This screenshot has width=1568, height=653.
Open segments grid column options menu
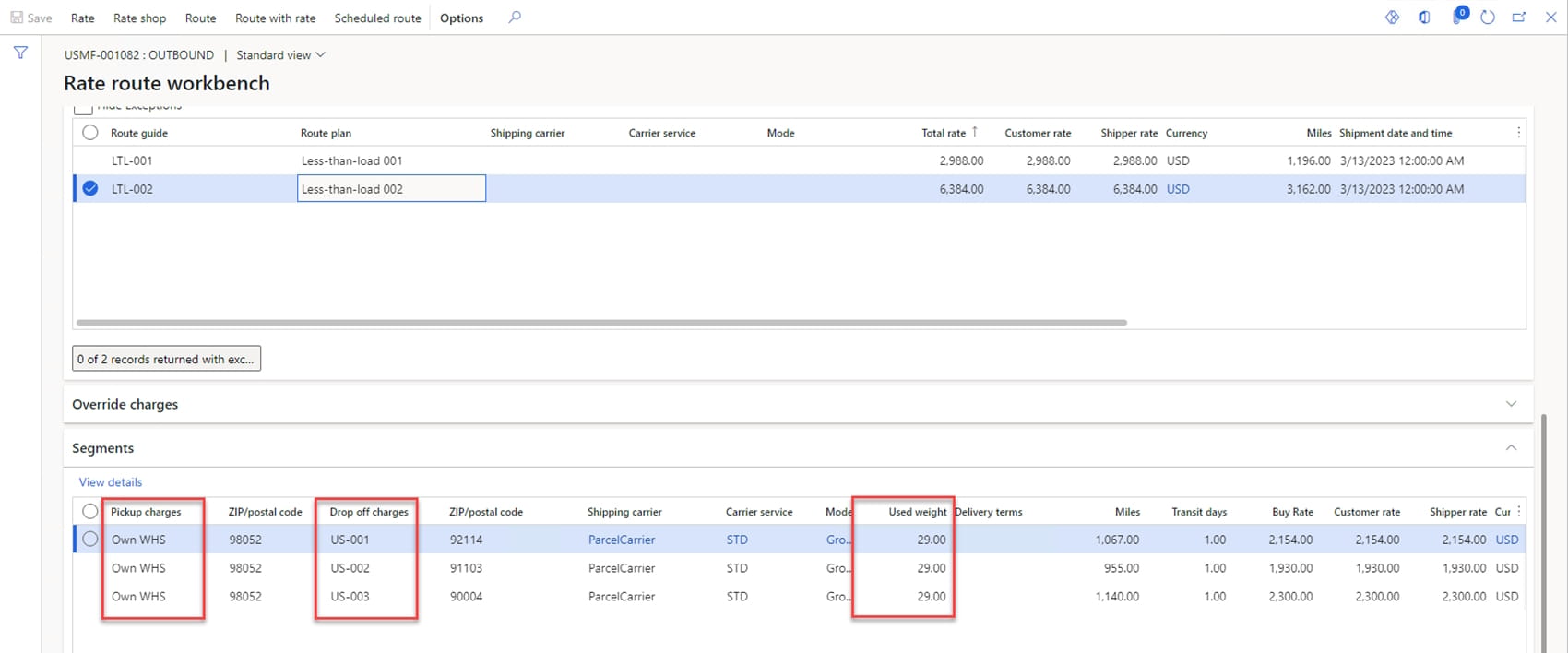1518,512
